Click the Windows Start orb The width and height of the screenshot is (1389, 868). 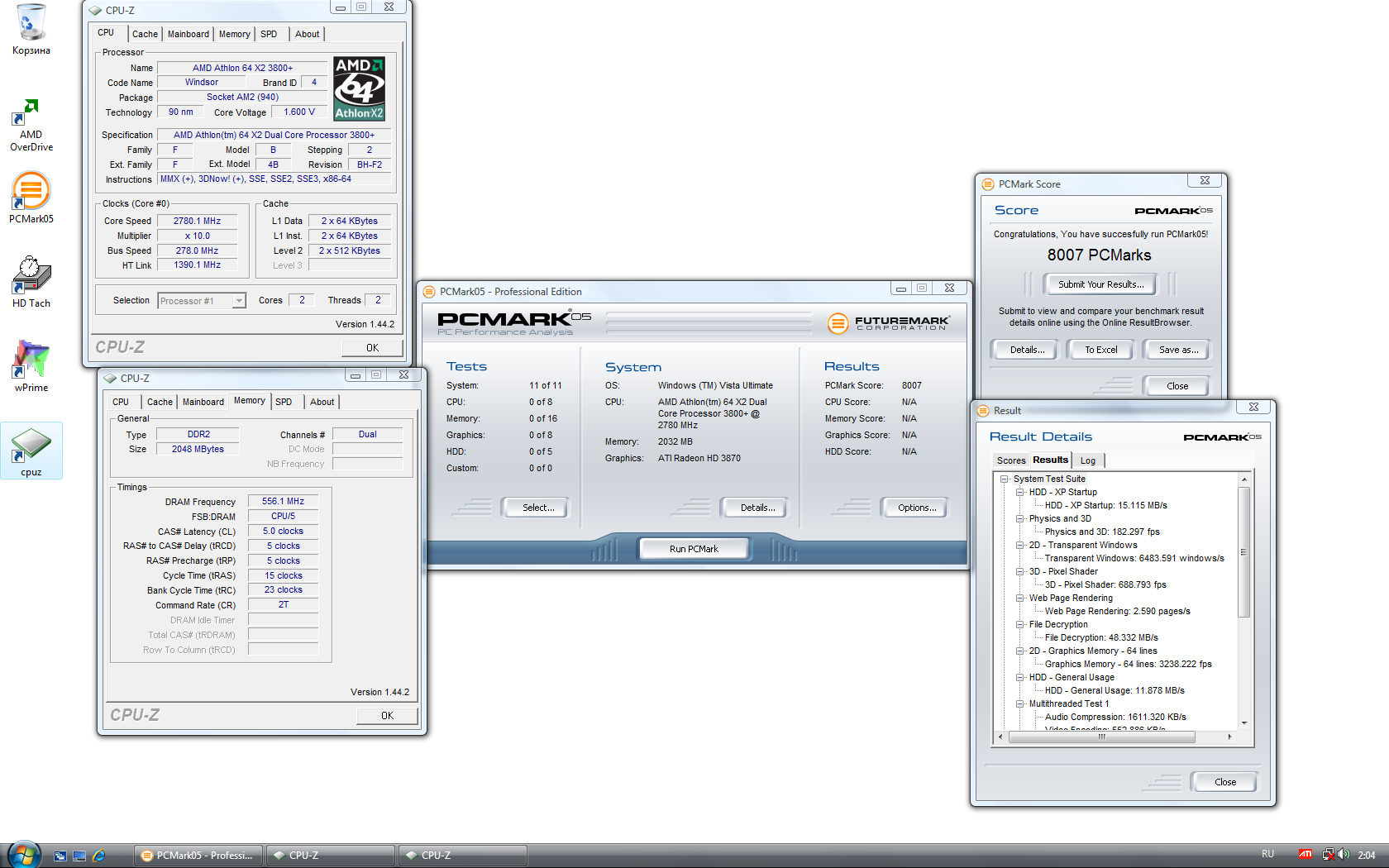pyautogui.click(x=23, y=854)
